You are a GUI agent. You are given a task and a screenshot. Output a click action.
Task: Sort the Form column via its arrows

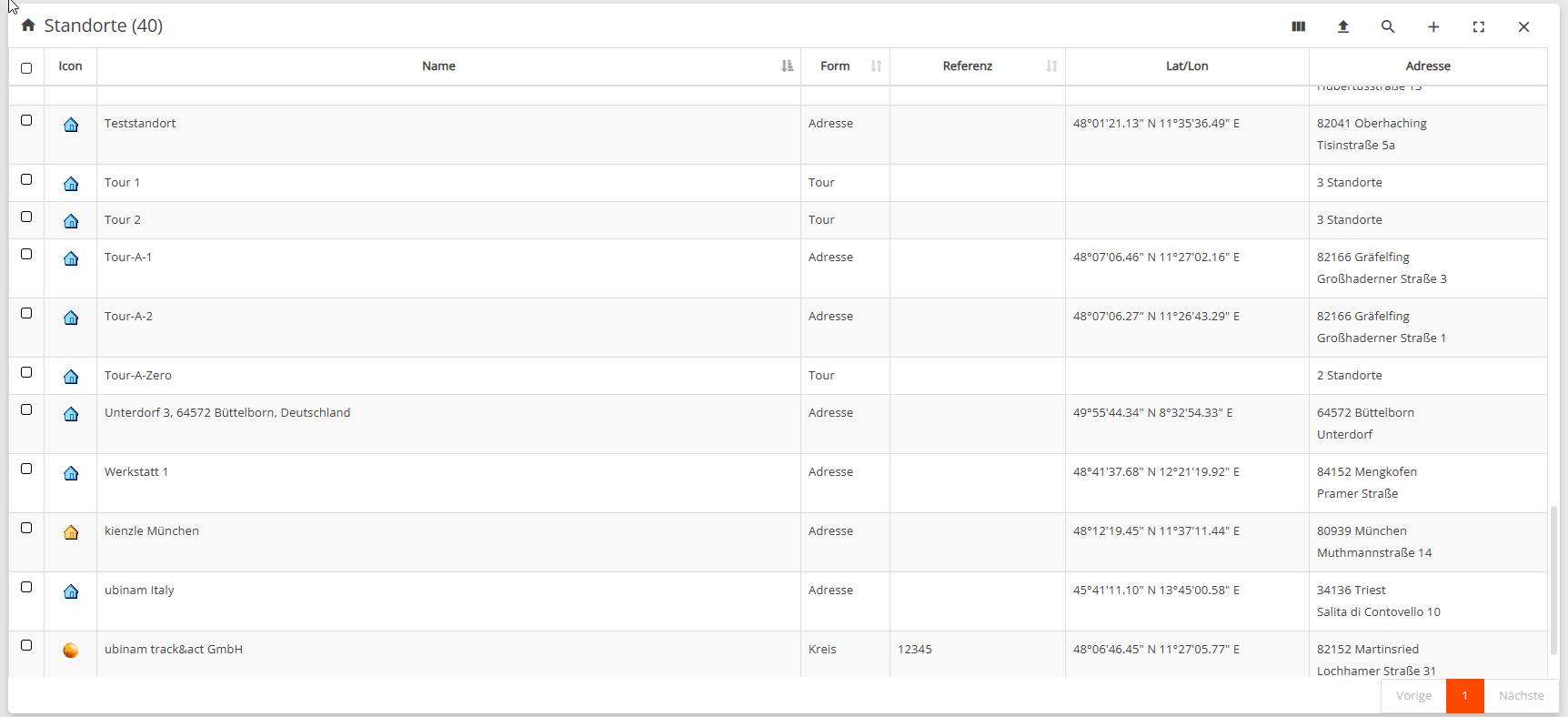876,66
